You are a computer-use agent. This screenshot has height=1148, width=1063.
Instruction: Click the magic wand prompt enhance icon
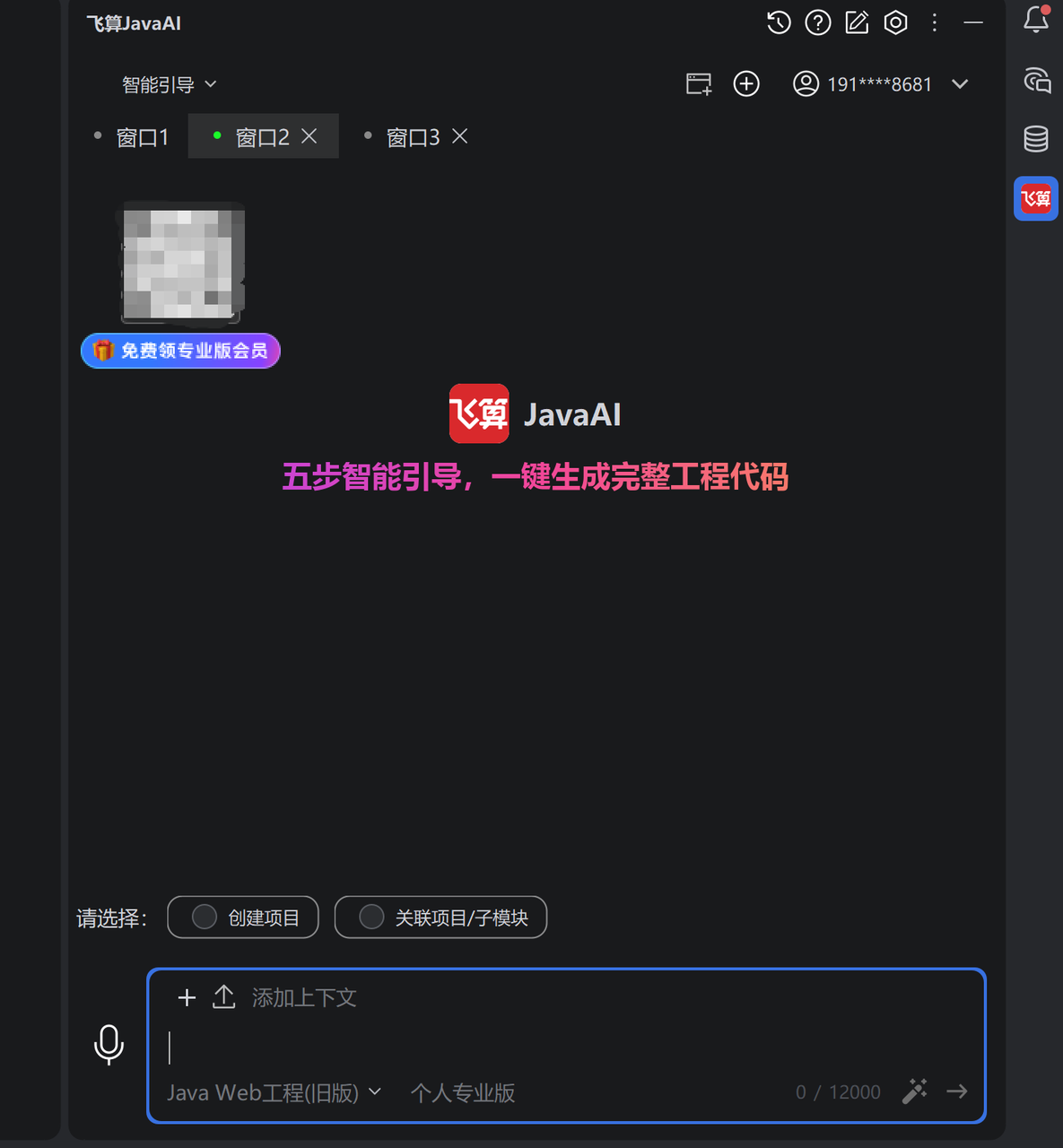tap(914, 1091)
